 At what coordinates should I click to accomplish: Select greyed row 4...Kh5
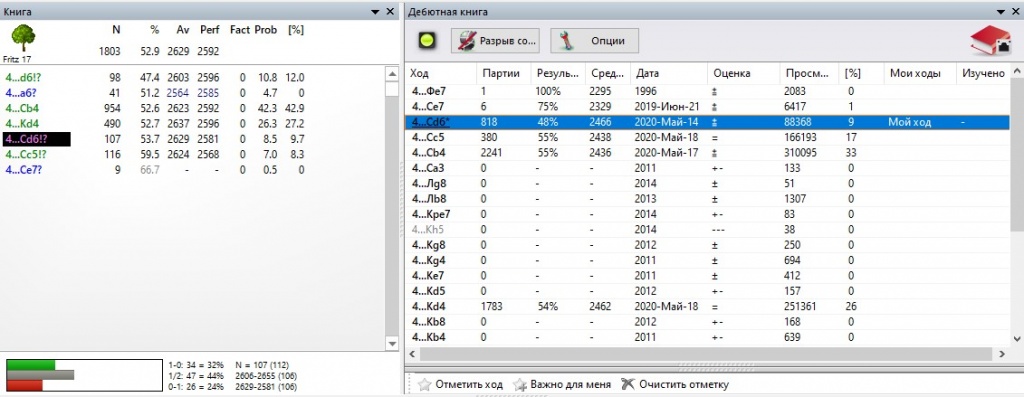[707, 229]
